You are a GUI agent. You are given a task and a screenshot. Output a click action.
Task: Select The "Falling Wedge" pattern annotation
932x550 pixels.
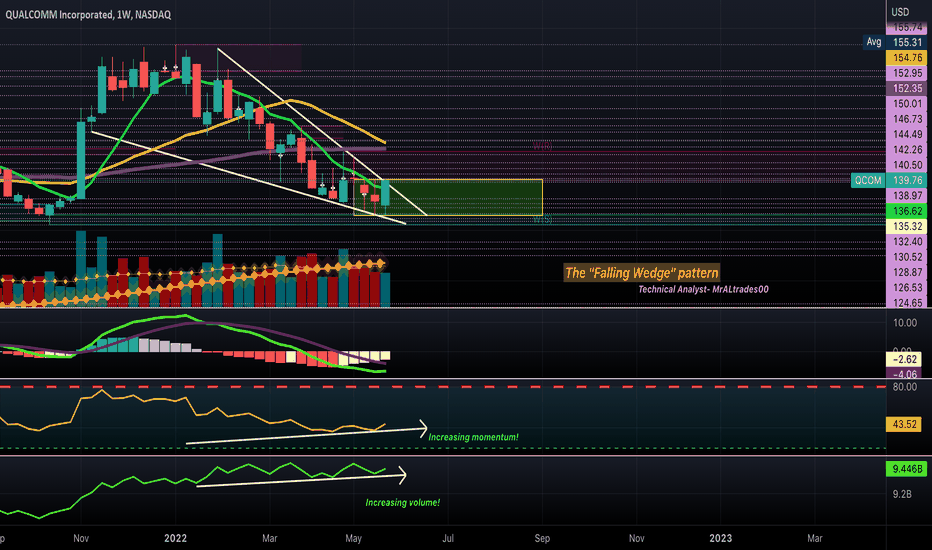641,273
